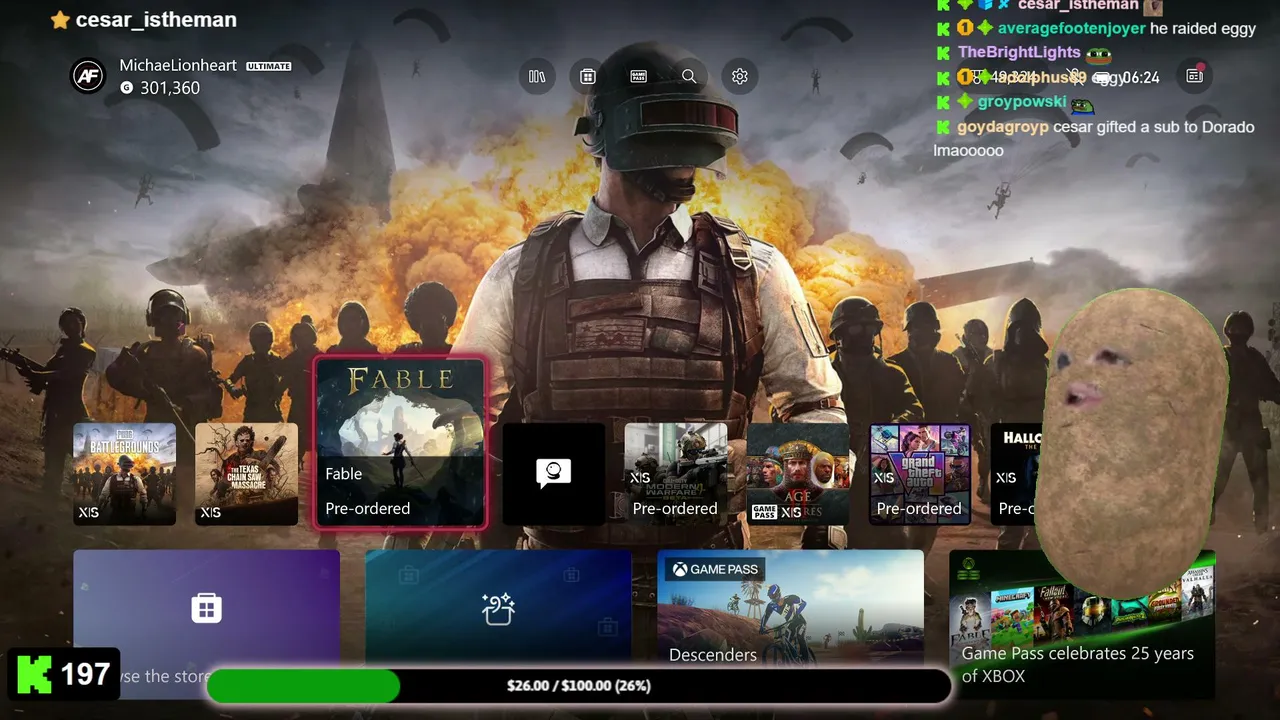Click the MichaeLionheart gamertag
The width and height of the screenshot is (1280, 720).
[x=178, y=65]
